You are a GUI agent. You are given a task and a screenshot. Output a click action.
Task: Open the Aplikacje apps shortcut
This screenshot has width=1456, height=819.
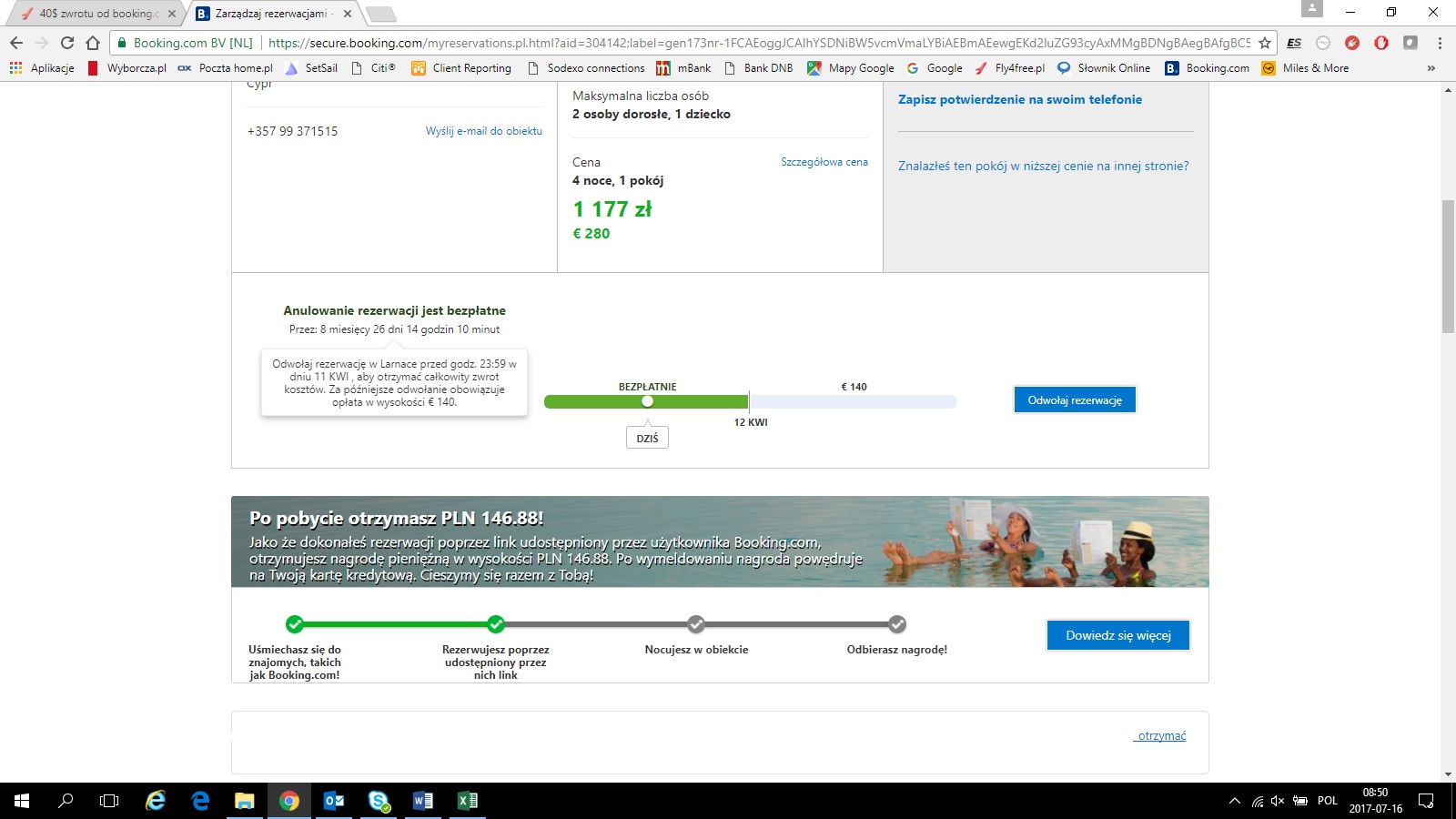click(42, 68)
